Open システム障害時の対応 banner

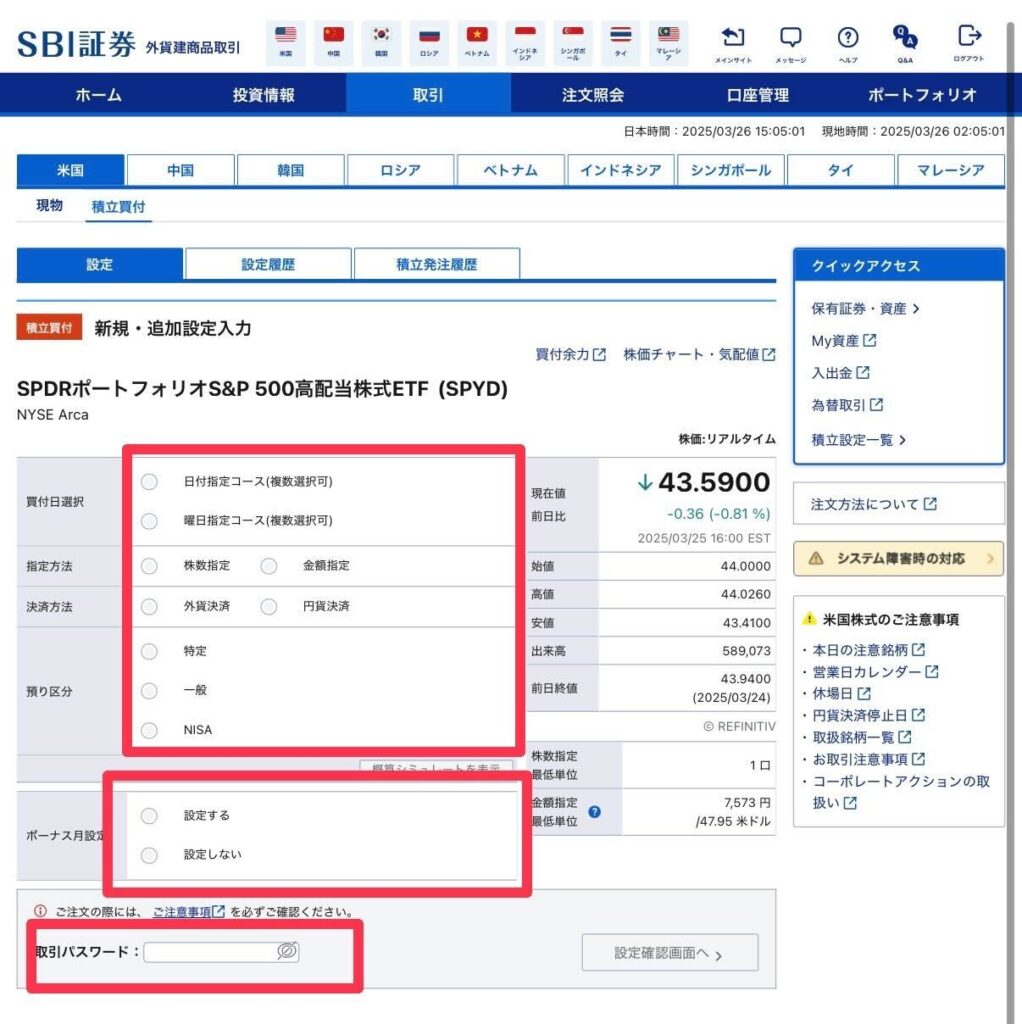[x=899, y=558]
